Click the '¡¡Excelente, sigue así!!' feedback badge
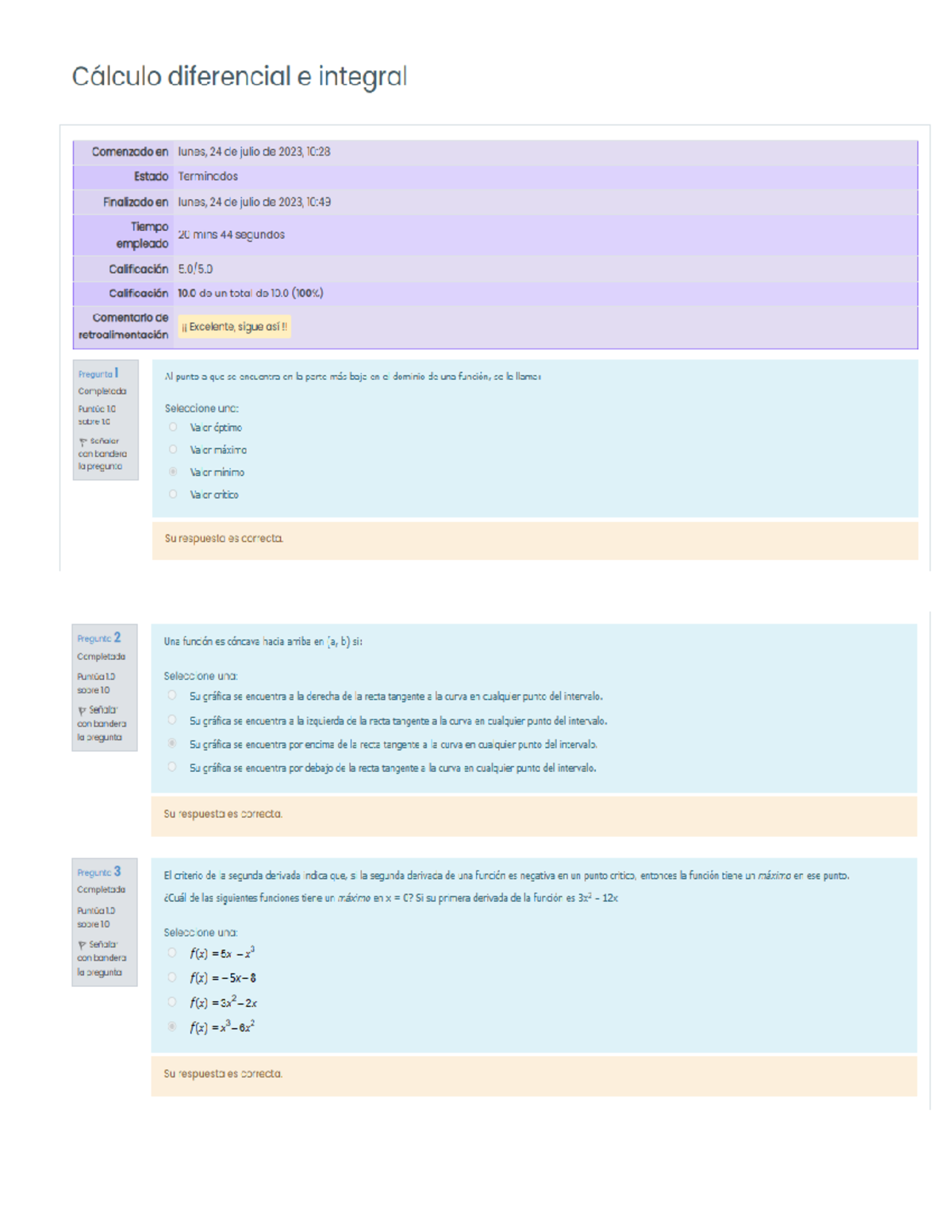This screenshot has height=1232, width=952. pyautogui.click(x=234, y=327)
